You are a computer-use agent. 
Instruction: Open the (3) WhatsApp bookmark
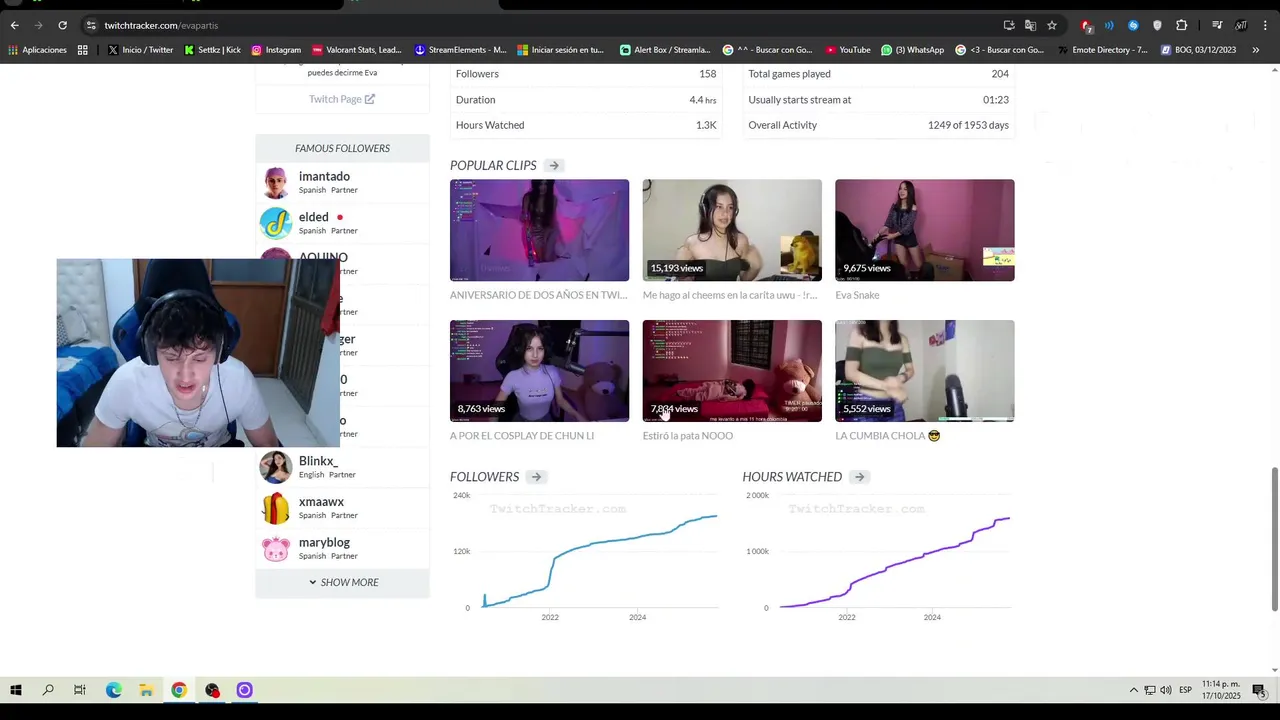click(912, 50)
